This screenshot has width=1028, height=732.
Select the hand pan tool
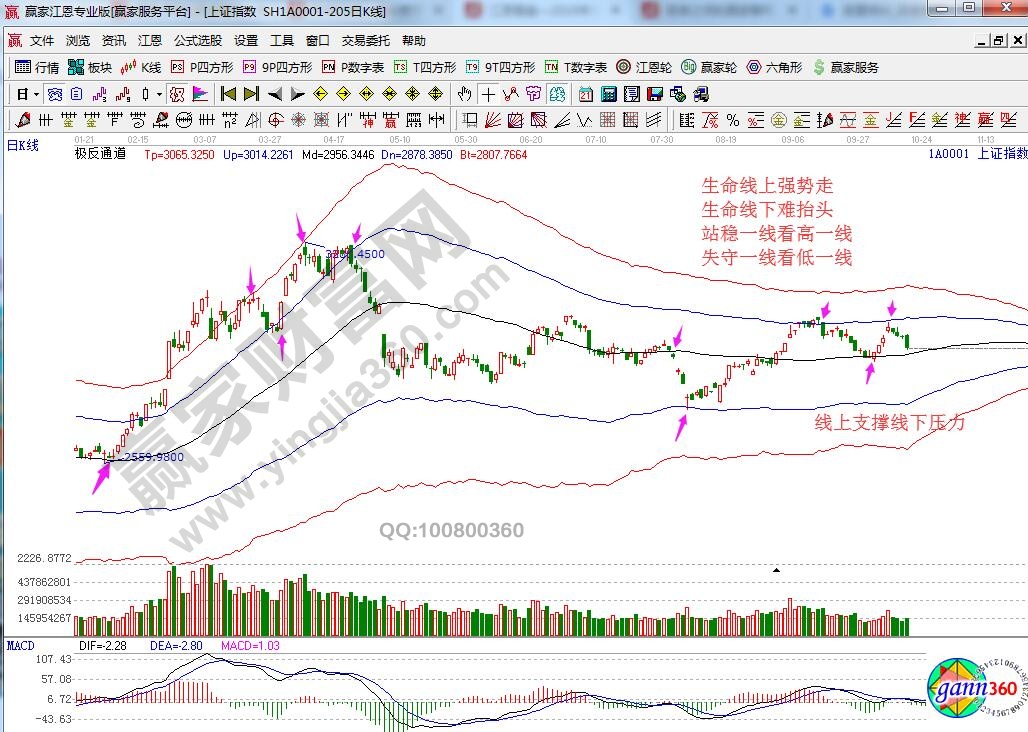(464, 94)
